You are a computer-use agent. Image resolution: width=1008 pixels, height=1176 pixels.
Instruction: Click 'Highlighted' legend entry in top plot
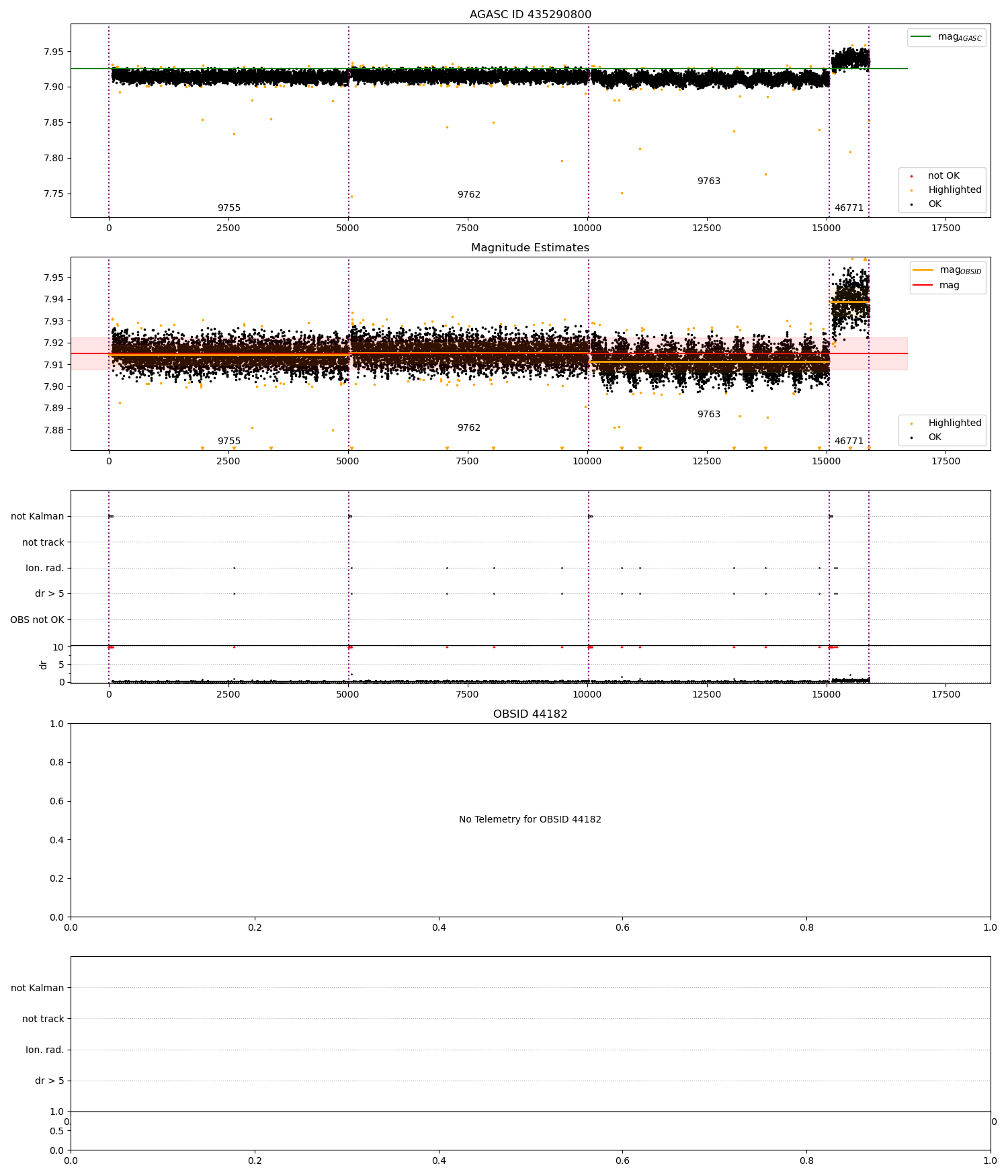955,190
